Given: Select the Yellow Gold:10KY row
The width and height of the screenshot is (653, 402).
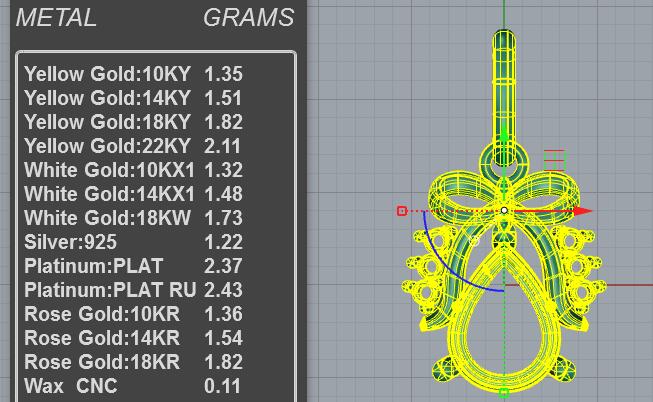Looking at the screenshot, I should coord(133,74).
